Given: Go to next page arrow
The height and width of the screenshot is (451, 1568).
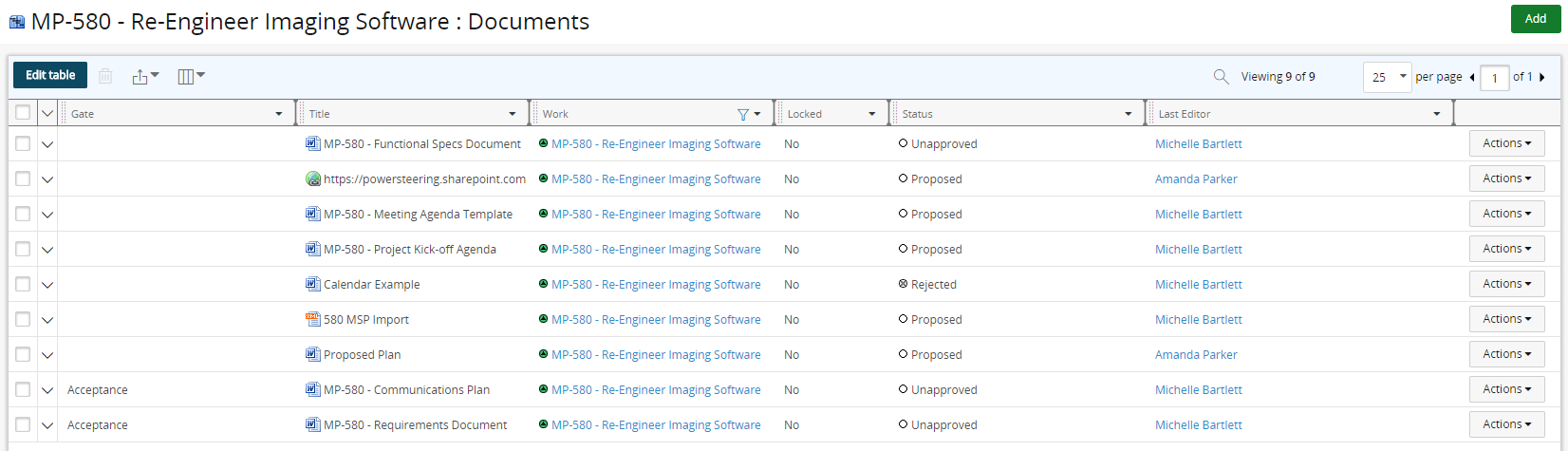Looking at the screenshot, I should pyautogui.click(x=1542, y=77).
